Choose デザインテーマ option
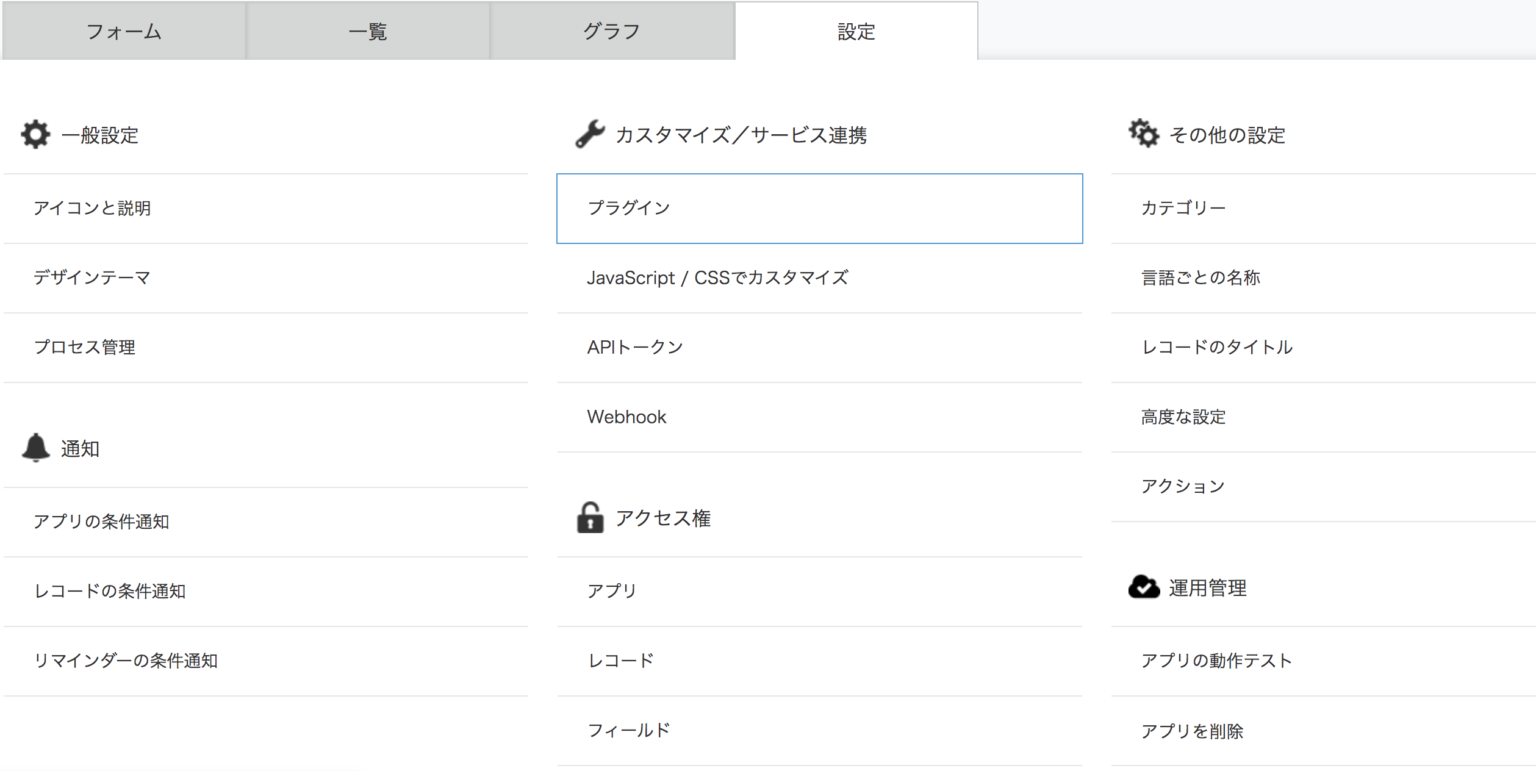 tap(92, 278)
